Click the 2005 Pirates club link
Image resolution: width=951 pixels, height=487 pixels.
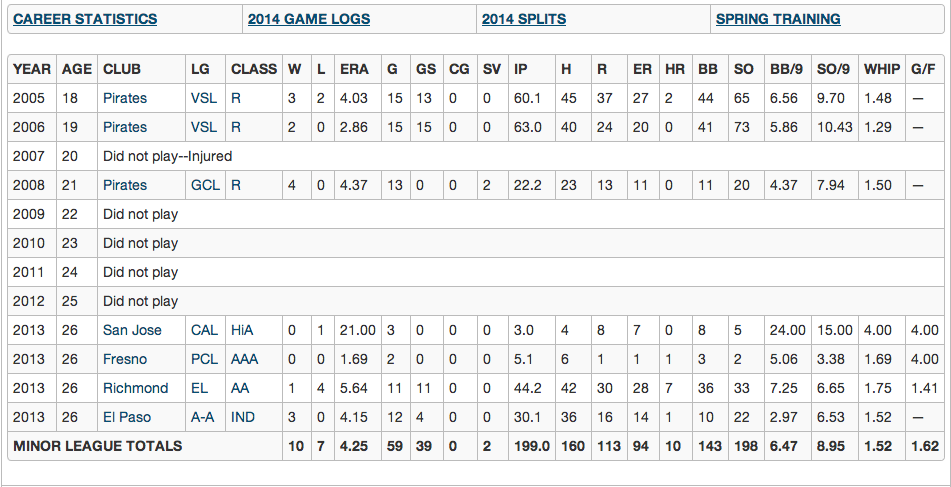pos(125,98)
